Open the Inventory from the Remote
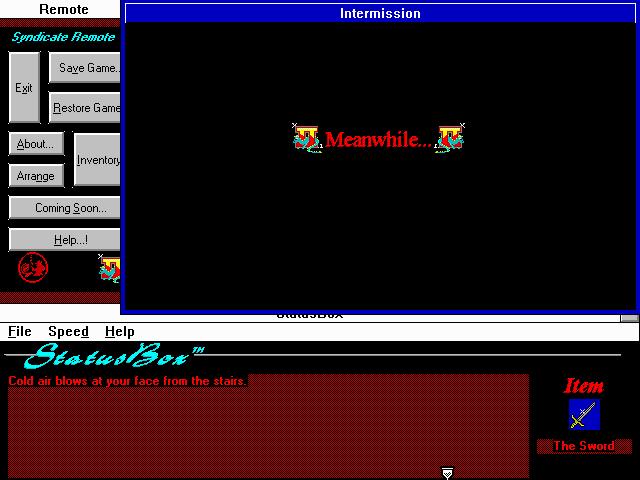 pos(97,160)
